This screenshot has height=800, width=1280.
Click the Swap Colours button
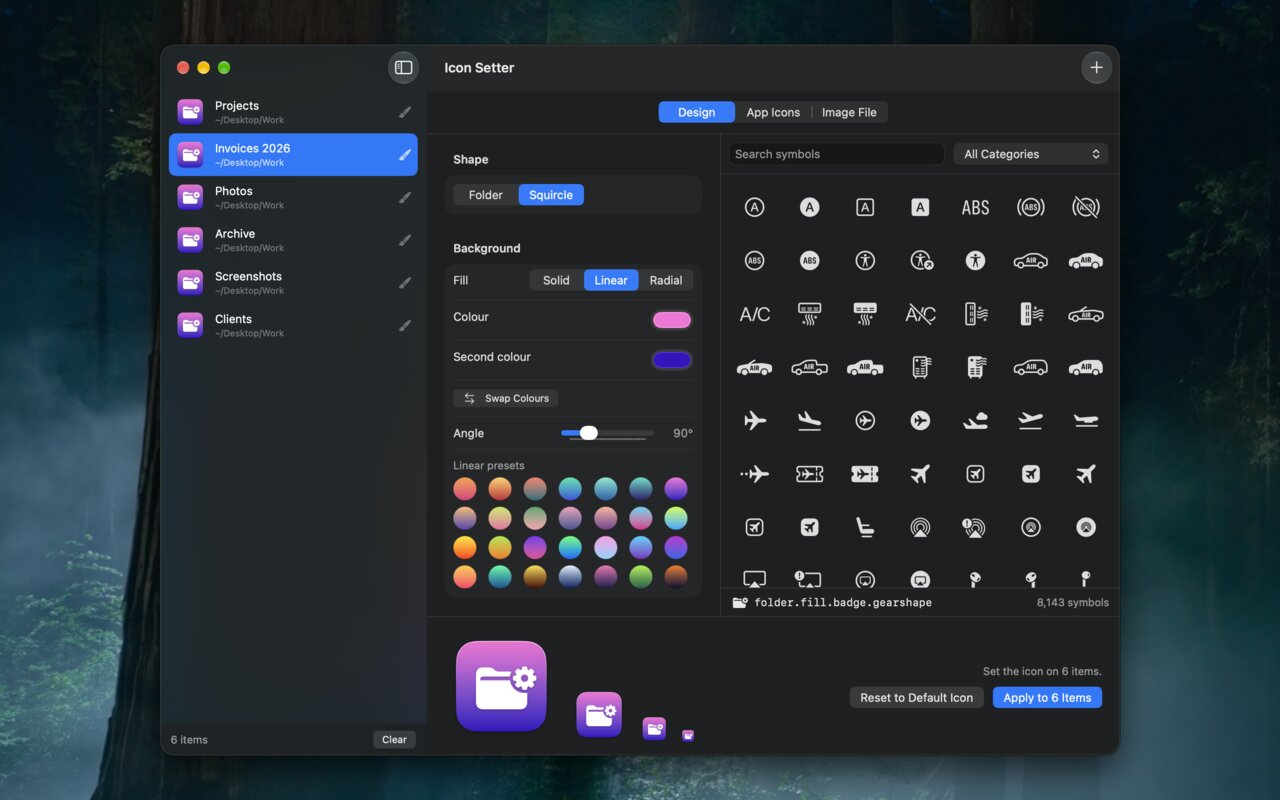tap(506, 398)
